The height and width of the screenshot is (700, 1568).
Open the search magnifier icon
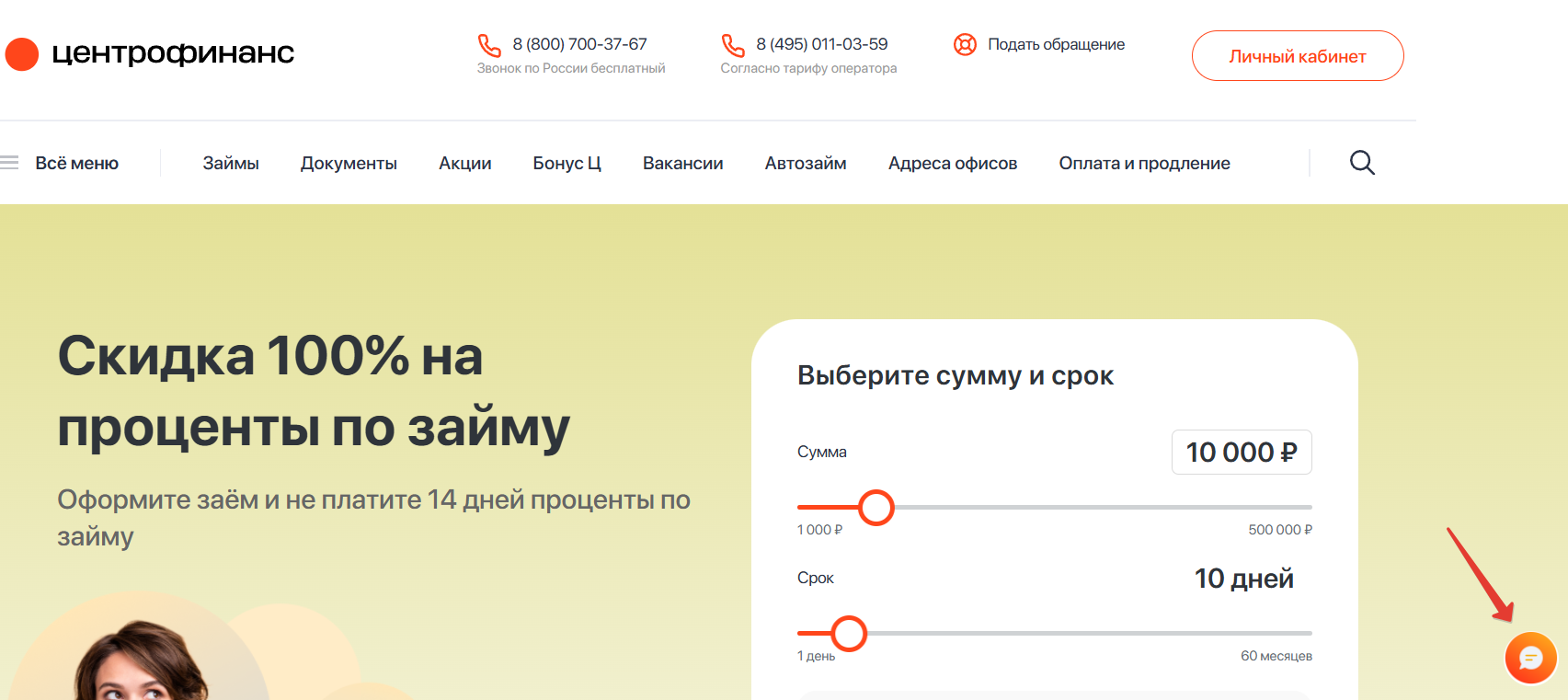click(x=1362, y=163)
